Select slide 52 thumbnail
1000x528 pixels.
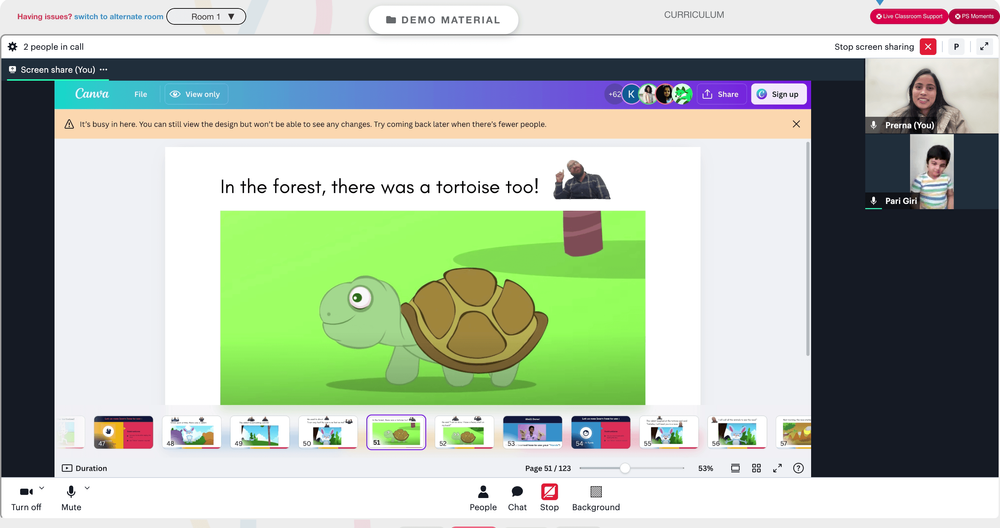tap(464, 432)
